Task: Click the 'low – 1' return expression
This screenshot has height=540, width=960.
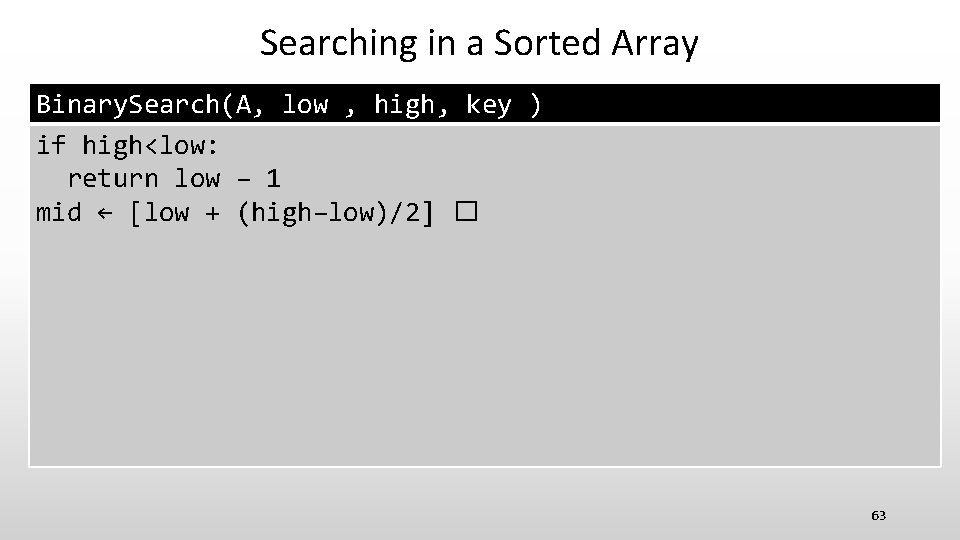Action: [228, 179]
